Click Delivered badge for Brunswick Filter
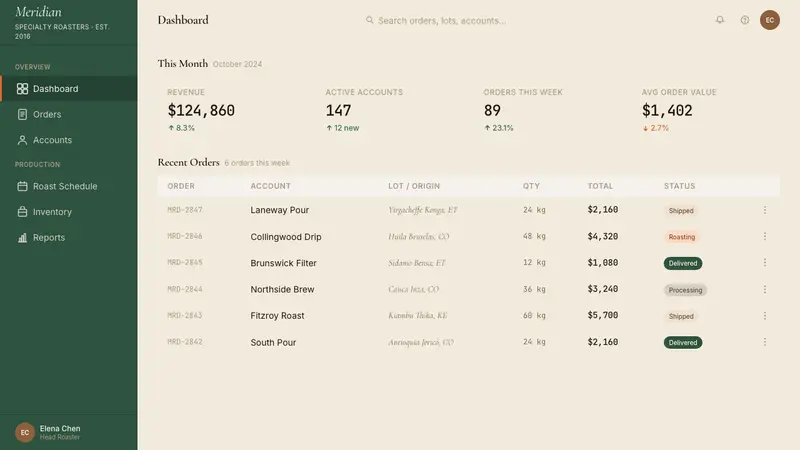The width and height of the screenshot is (800, 450). tap(683, 263)
